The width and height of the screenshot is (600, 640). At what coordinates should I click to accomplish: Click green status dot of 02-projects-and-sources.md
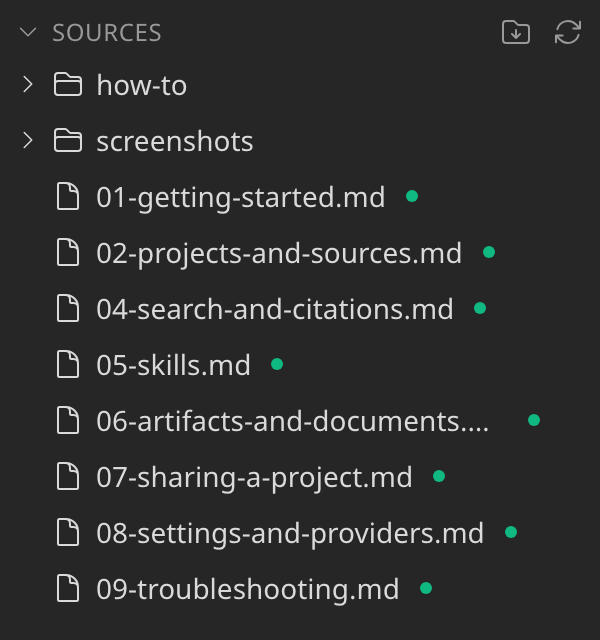tap(489, 252)
